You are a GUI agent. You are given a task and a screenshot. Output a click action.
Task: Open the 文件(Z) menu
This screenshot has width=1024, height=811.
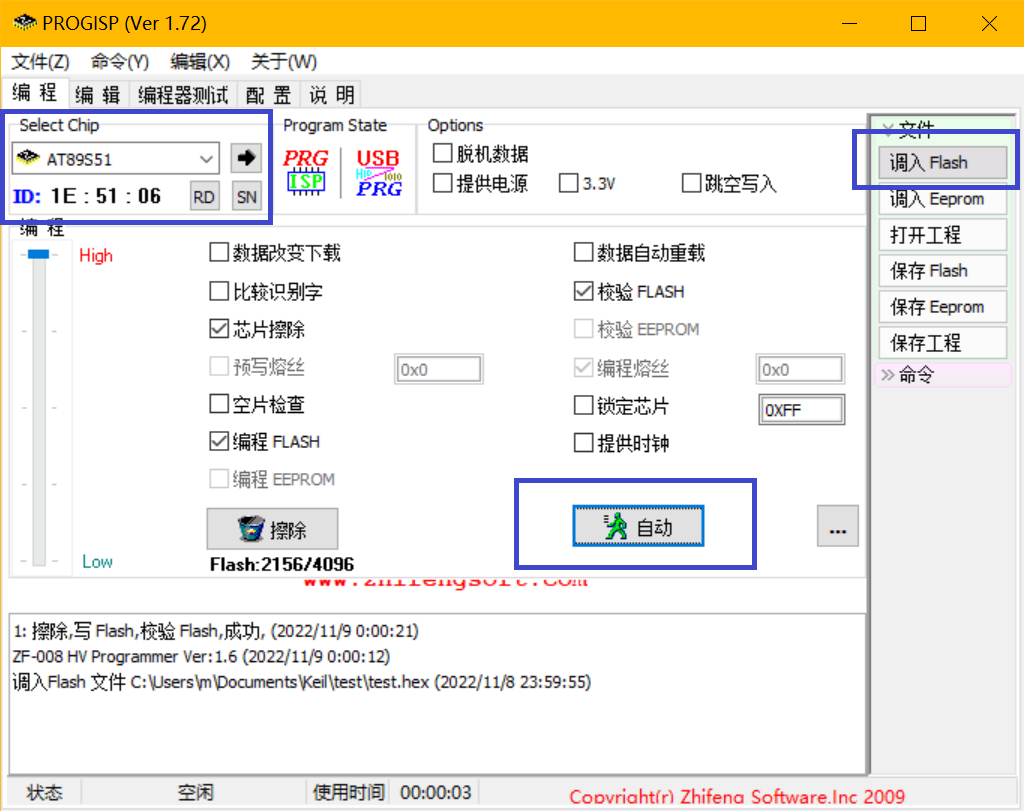(41, 62)
